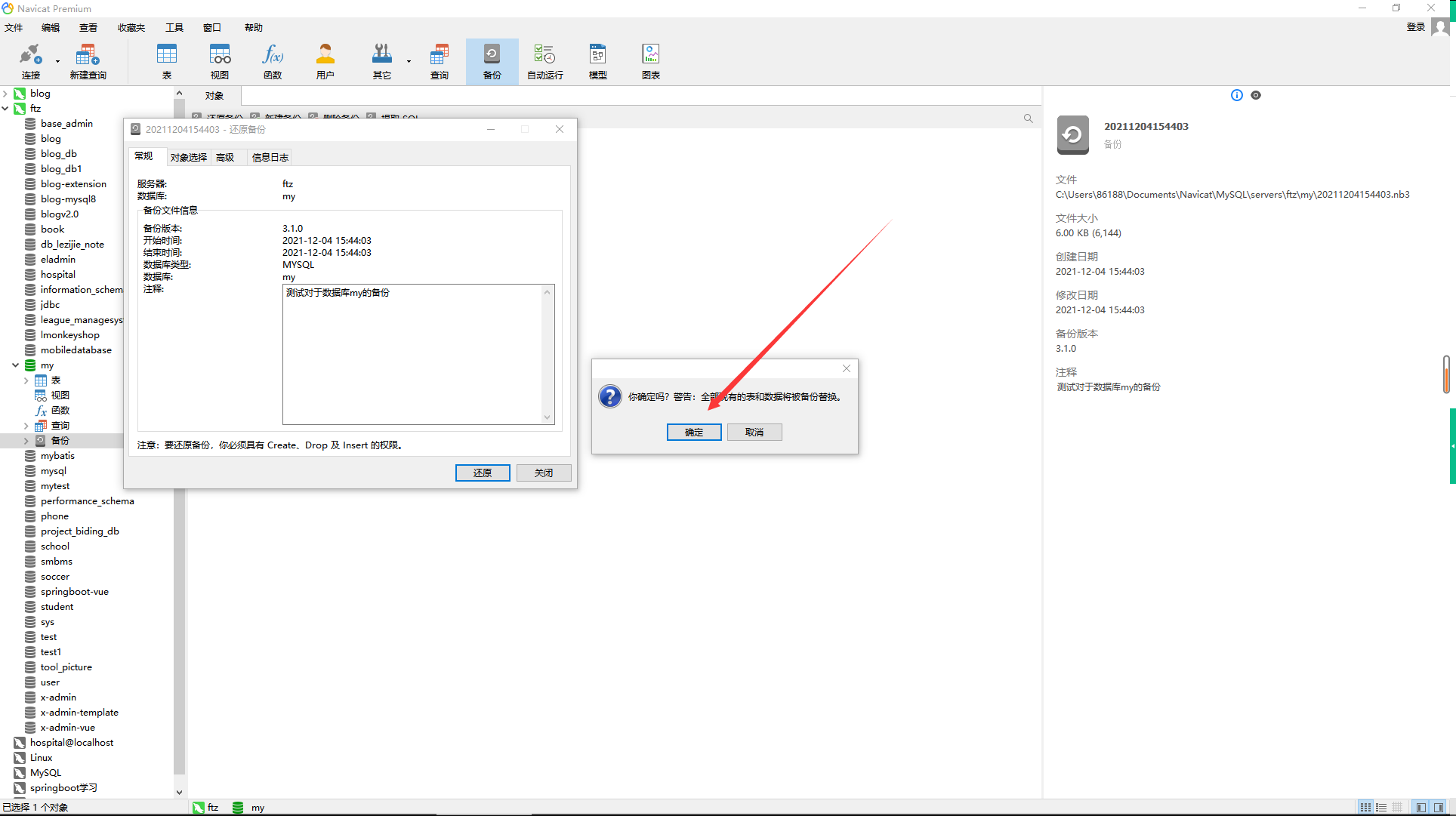Click 确定 in the warning dialog
This screenshot has height=816, width=1456.
point(694,432)
